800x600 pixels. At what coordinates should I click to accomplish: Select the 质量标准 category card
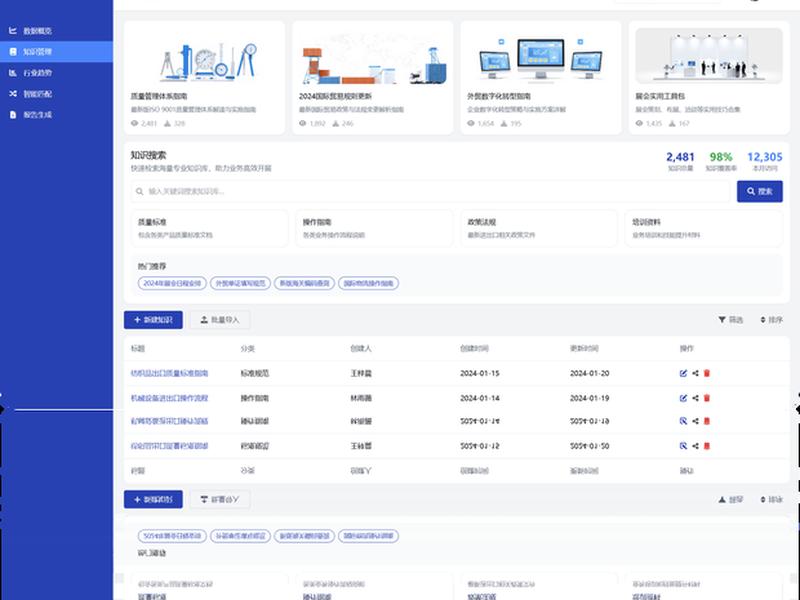click(x=209, y=228)
